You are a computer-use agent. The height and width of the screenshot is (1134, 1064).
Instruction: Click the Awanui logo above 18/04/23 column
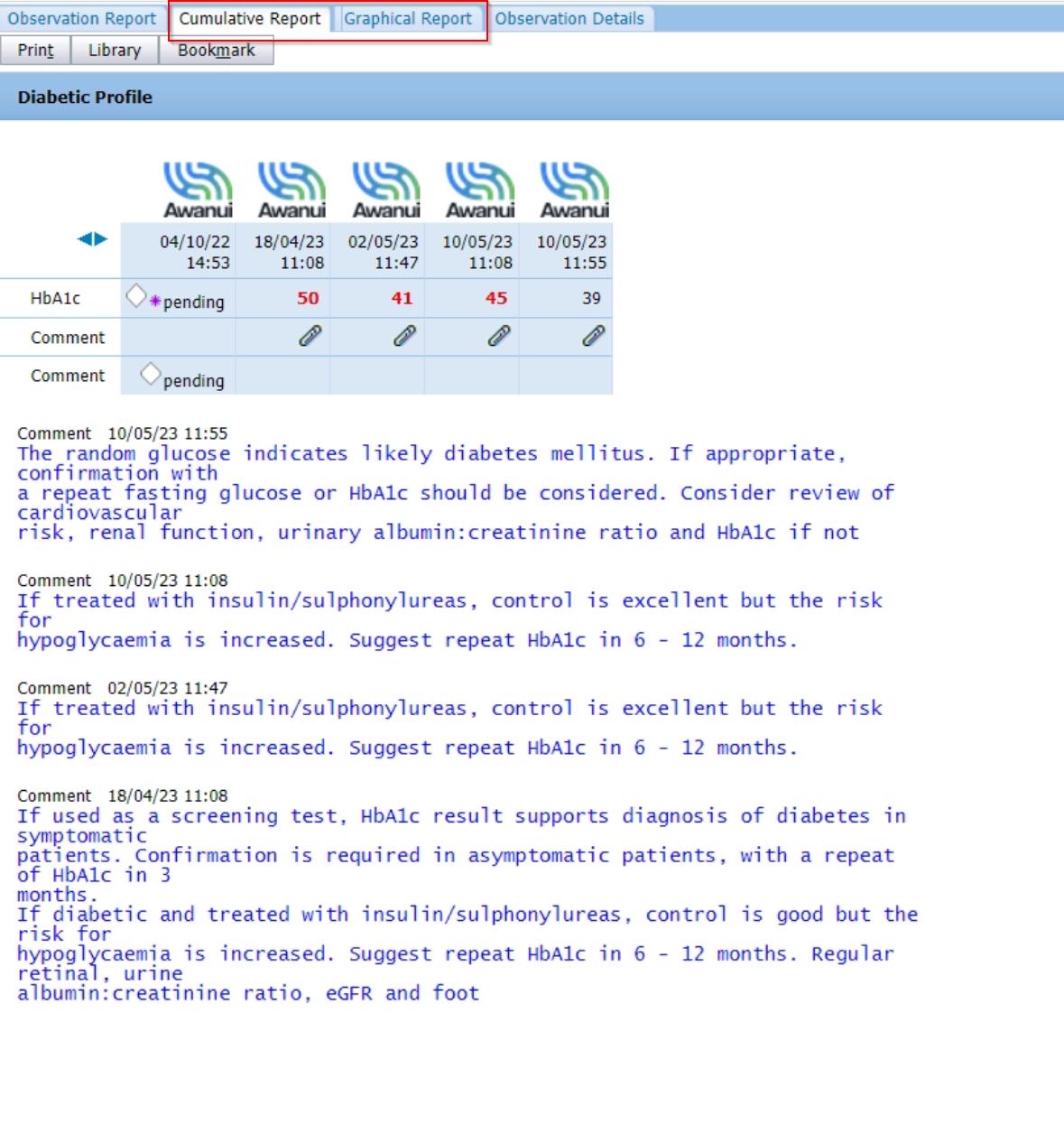[291, 187]
